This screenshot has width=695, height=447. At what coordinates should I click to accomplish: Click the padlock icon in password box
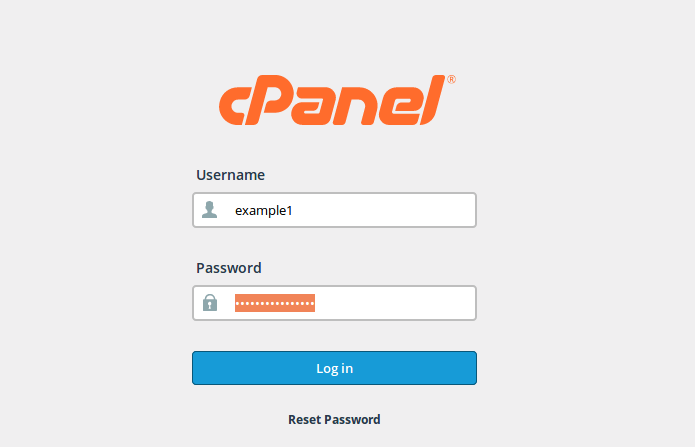coord(210,302)
